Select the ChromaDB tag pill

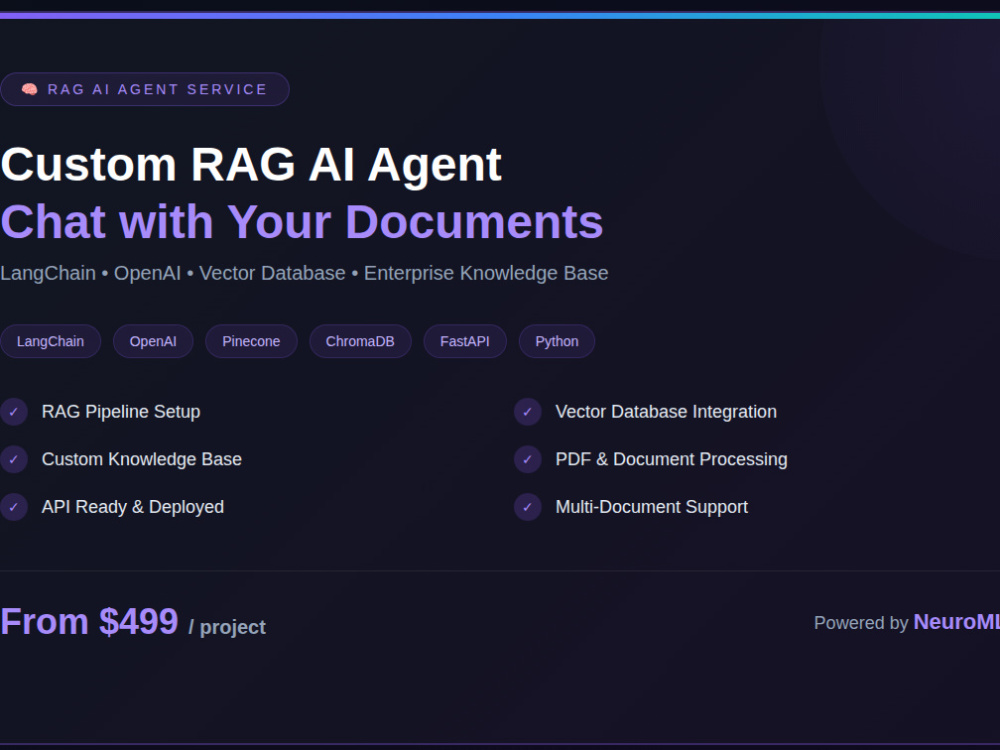point(360,341)
